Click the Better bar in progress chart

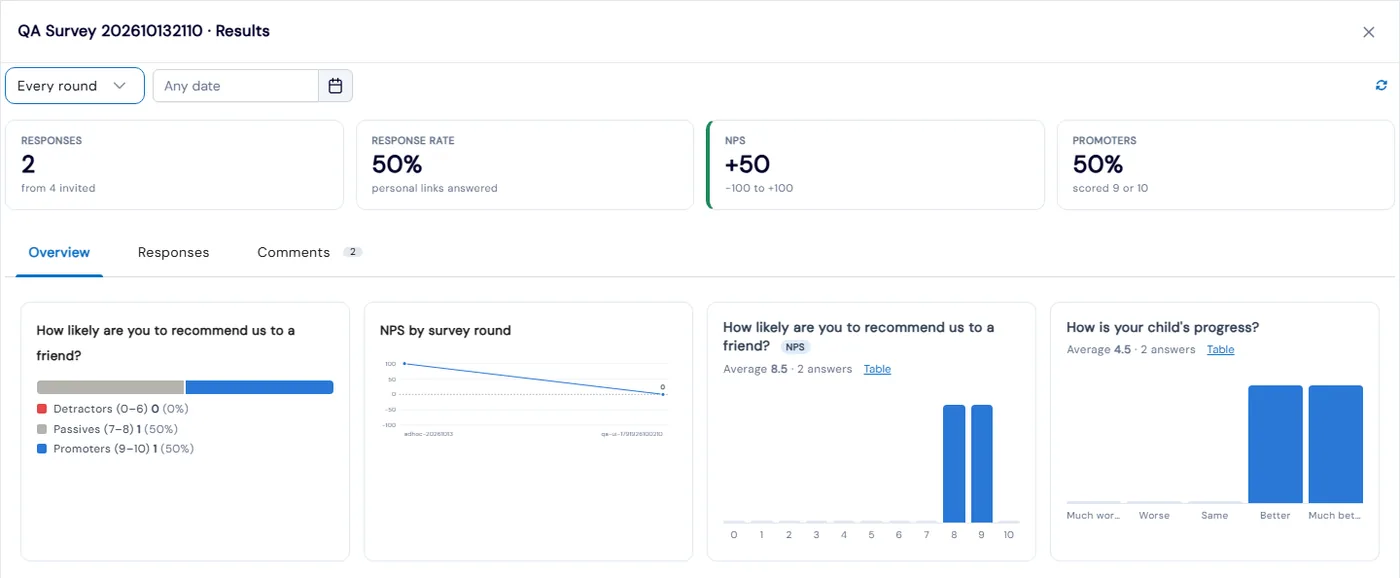(x=1275, y=444)
